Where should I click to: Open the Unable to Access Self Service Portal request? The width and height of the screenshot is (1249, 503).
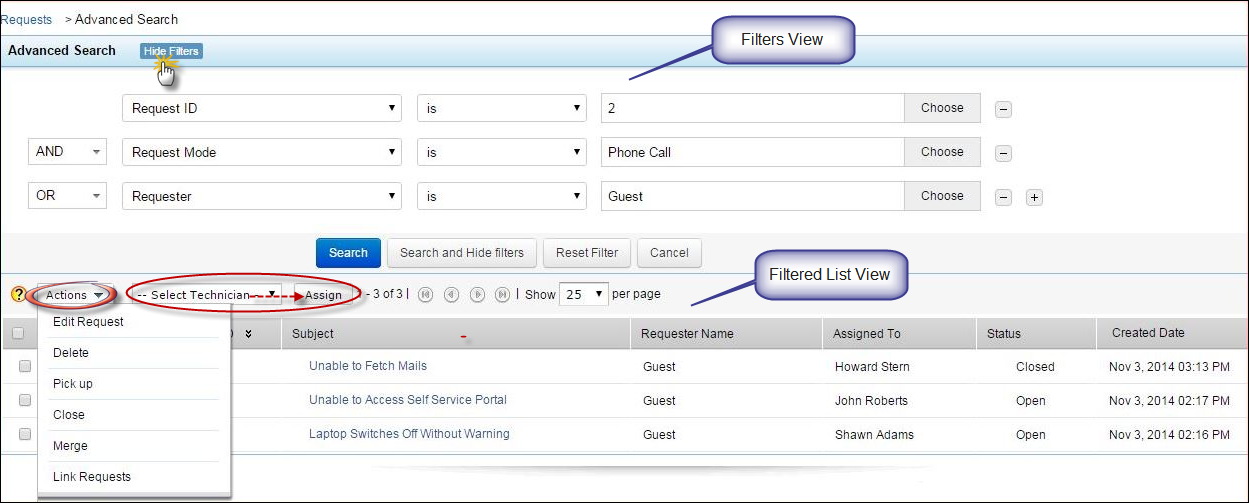coord(407,400)
